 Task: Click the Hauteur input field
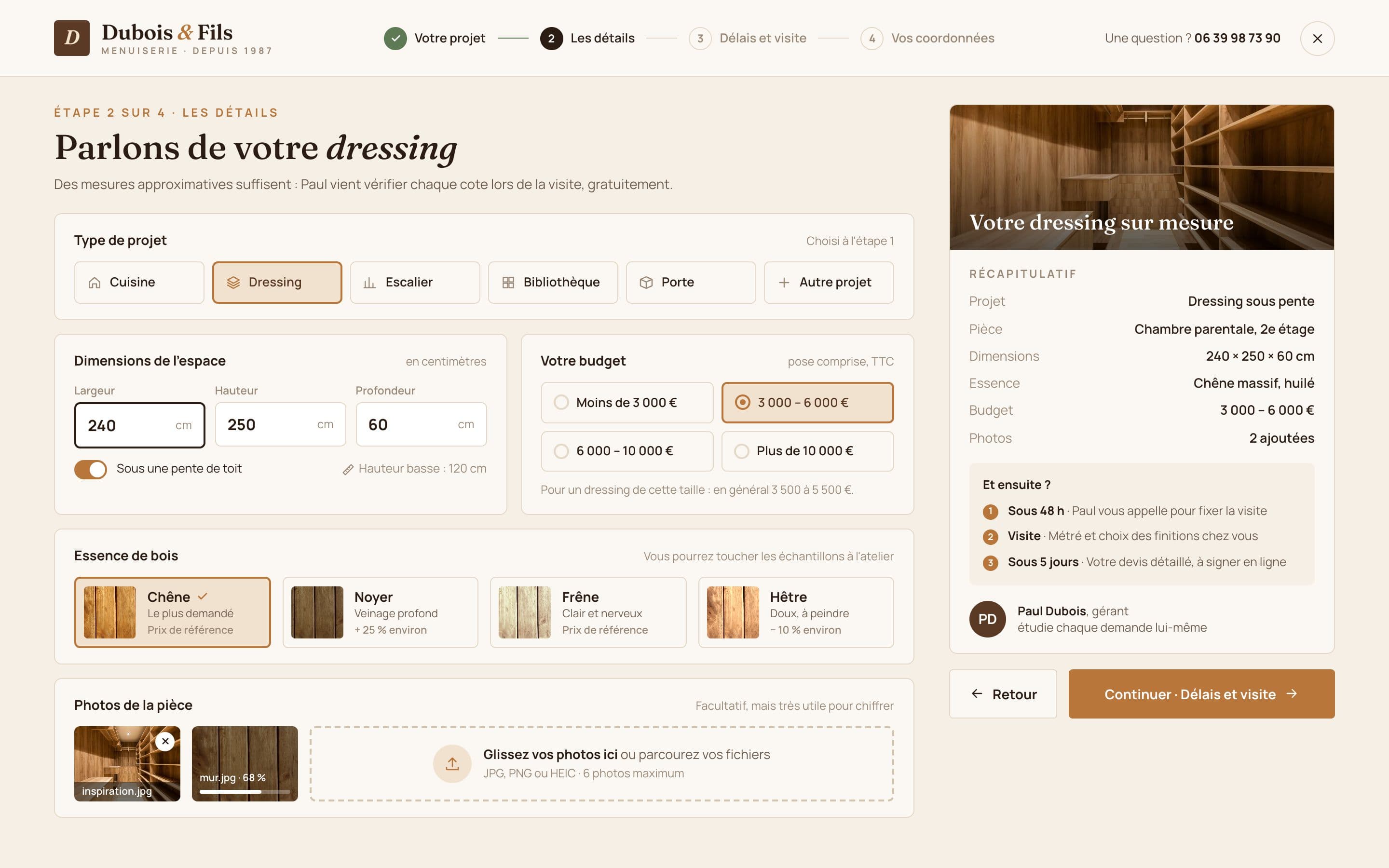[x=280, y=424]
